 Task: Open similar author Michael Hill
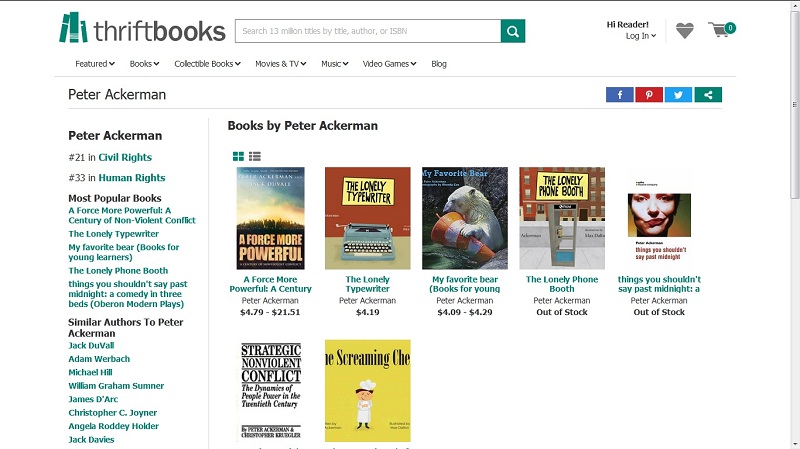pos(90,372)
